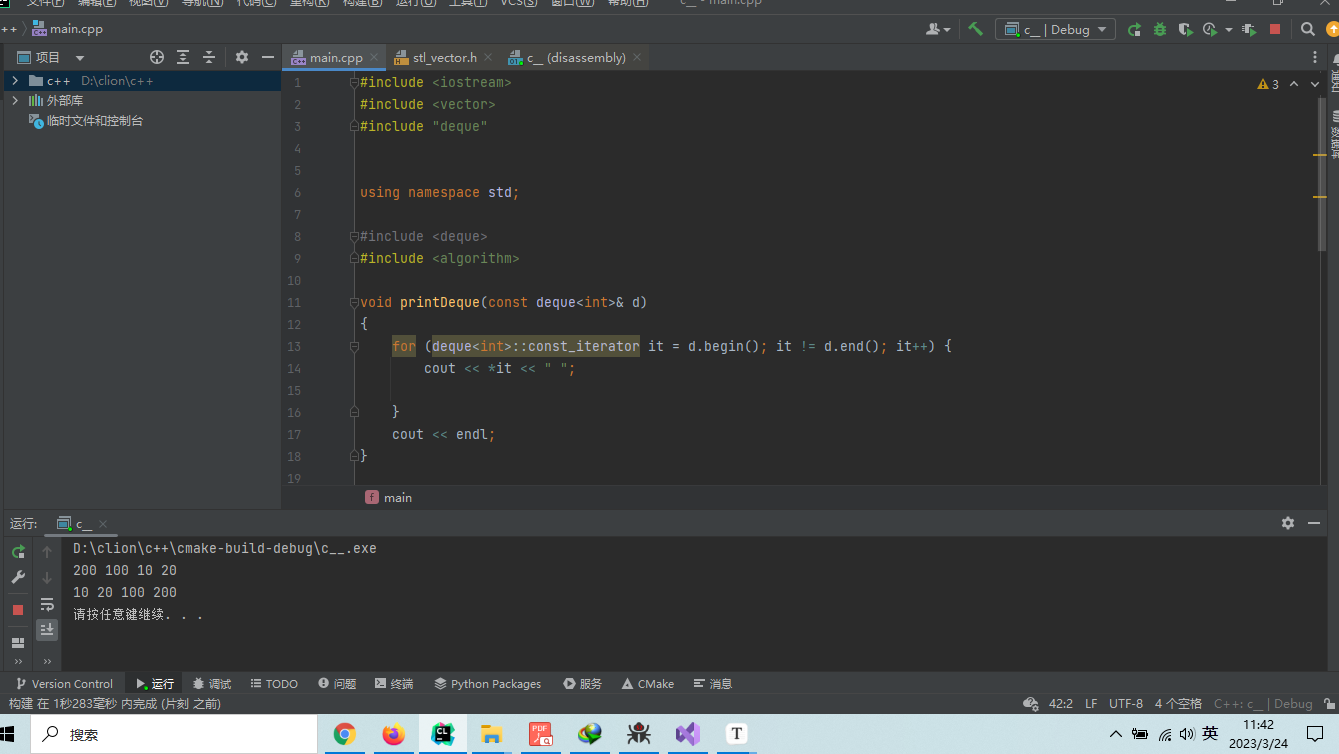
Task: Show more Run console toolbar actions
Action: [x=47, y=662]
